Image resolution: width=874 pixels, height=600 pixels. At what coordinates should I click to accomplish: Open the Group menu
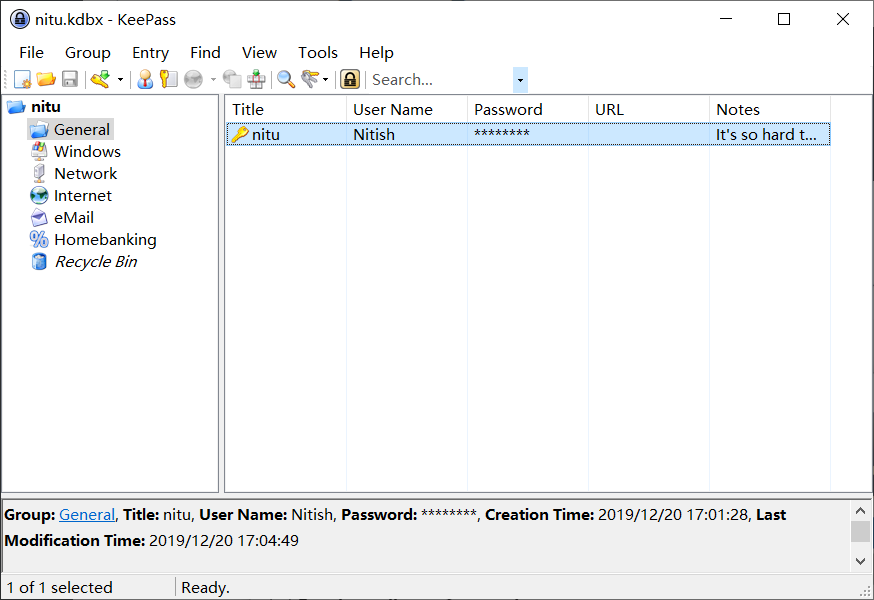[88, 52]
